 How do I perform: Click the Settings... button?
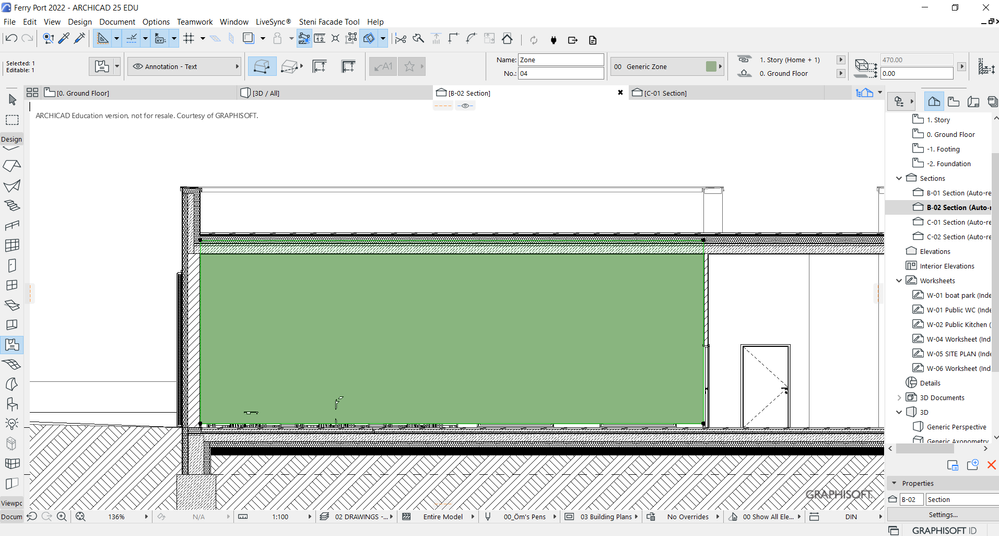pyautogui.click(x=942, y=515)
